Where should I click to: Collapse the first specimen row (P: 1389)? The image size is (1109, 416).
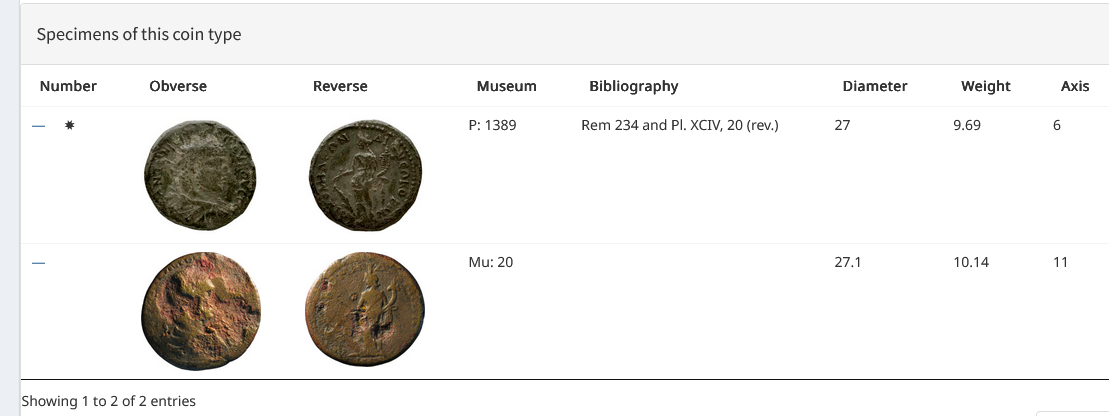coord(39,127)
